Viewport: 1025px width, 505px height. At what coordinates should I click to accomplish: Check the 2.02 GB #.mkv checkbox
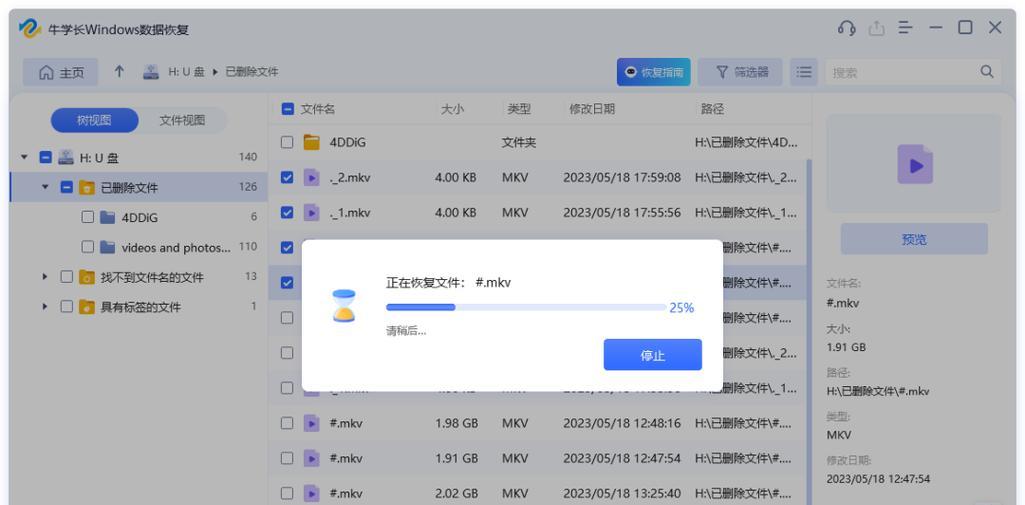[x=287, y=493]
